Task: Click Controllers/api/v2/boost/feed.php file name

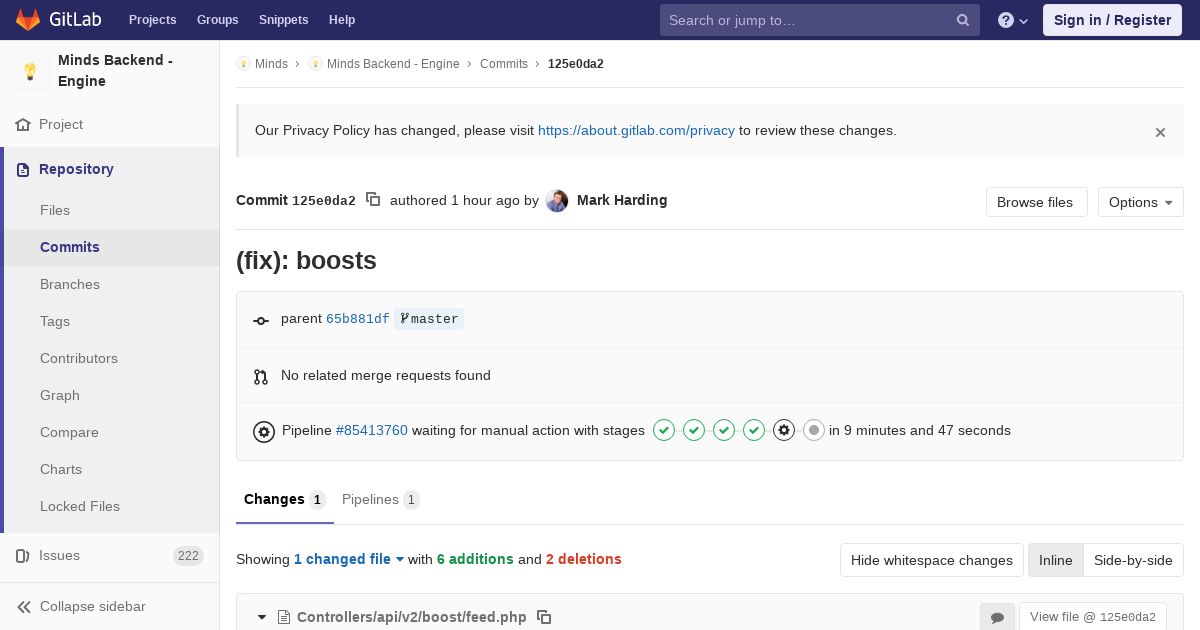Action: click(412, 617)
